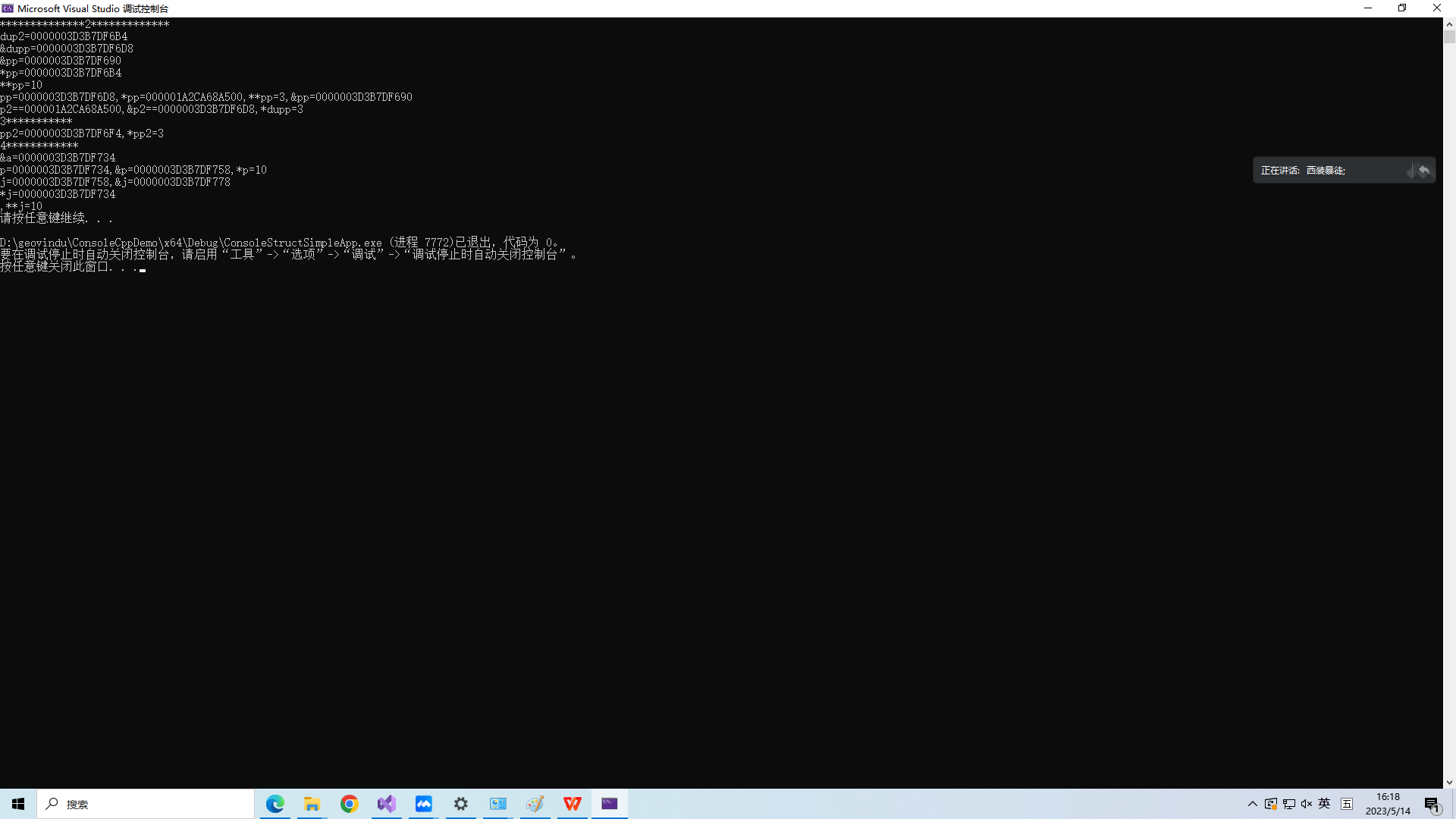This screenshot has height=819, width=1456.
Task: Toggle the 五 IME mode indicator
Action: point(1347,804)
